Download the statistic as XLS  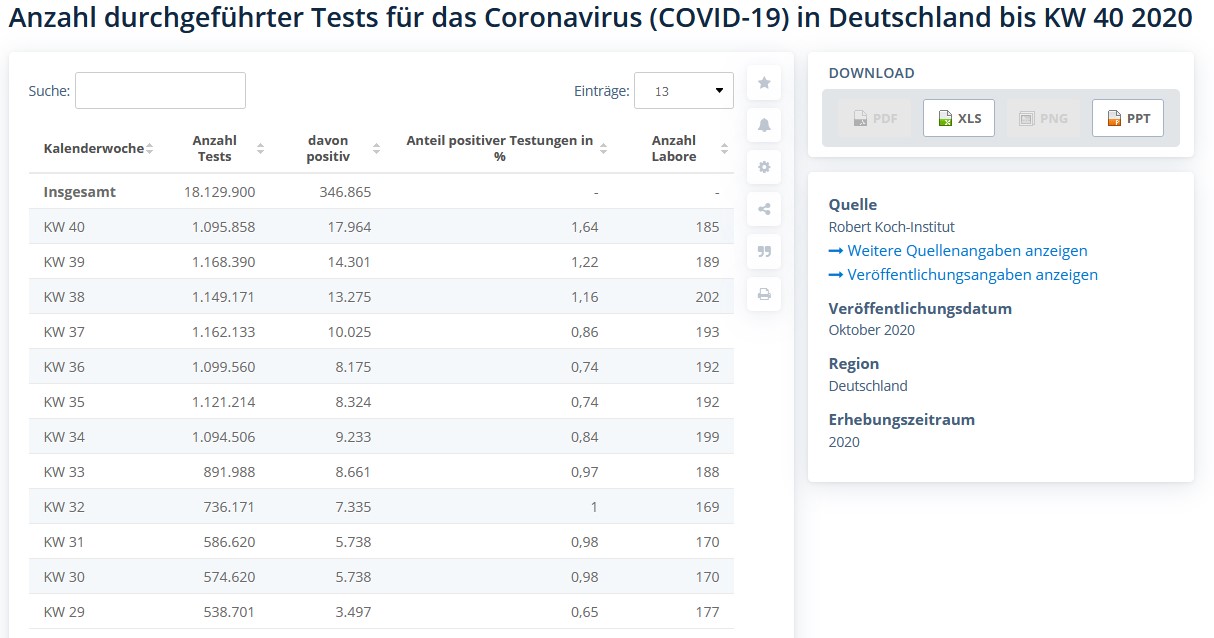(x=958, y=118)
